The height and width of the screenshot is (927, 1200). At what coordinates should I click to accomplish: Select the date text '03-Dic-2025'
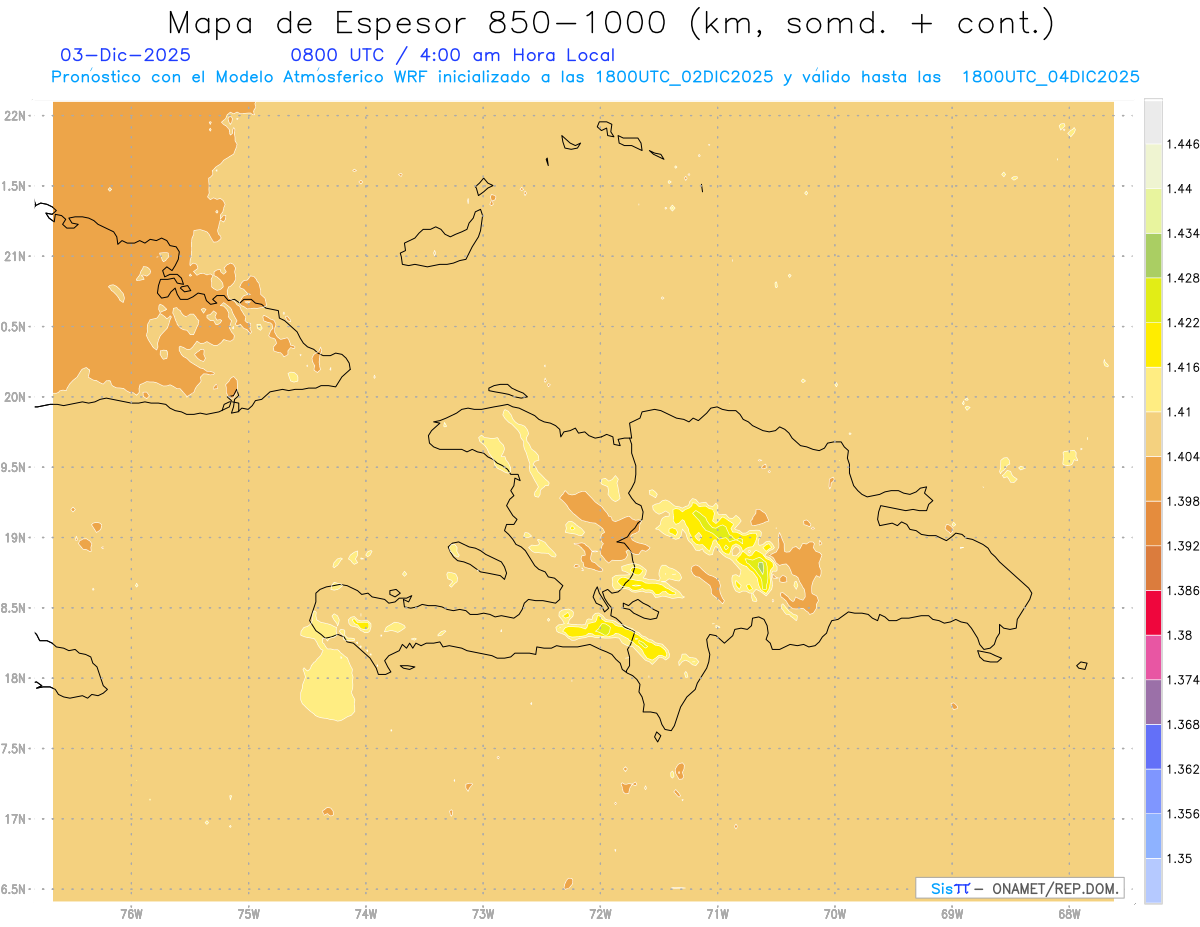[x=126, y=55]
